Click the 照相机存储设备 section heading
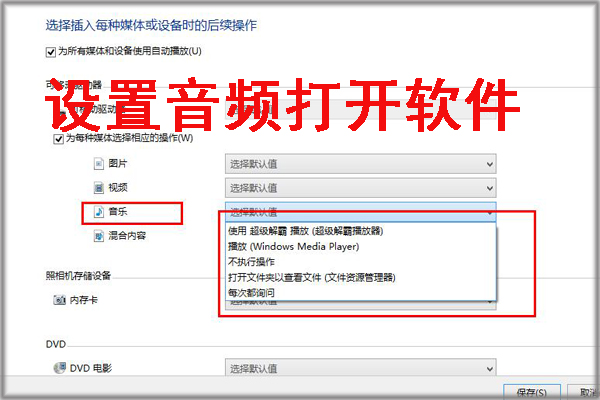600x400 pixels. point(78,276)
